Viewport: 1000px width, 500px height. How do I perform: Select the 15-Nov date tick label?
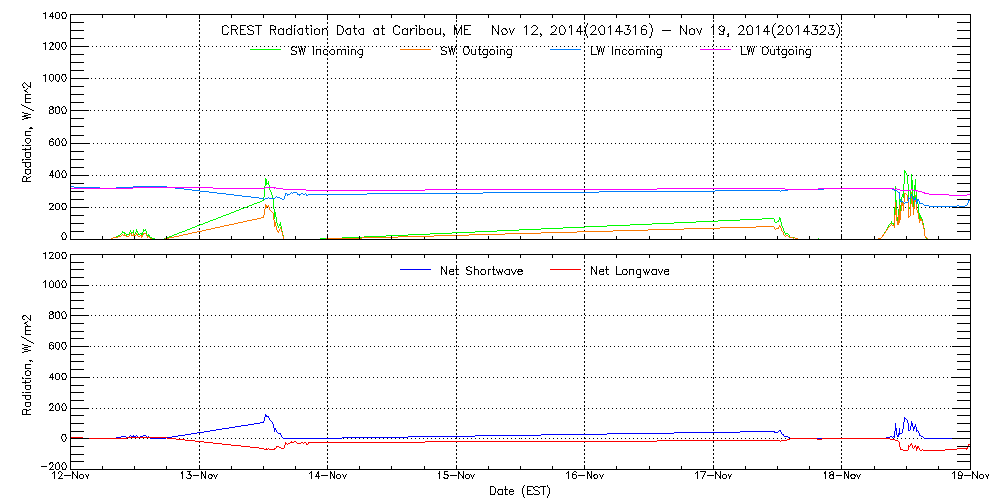point(457,476)
